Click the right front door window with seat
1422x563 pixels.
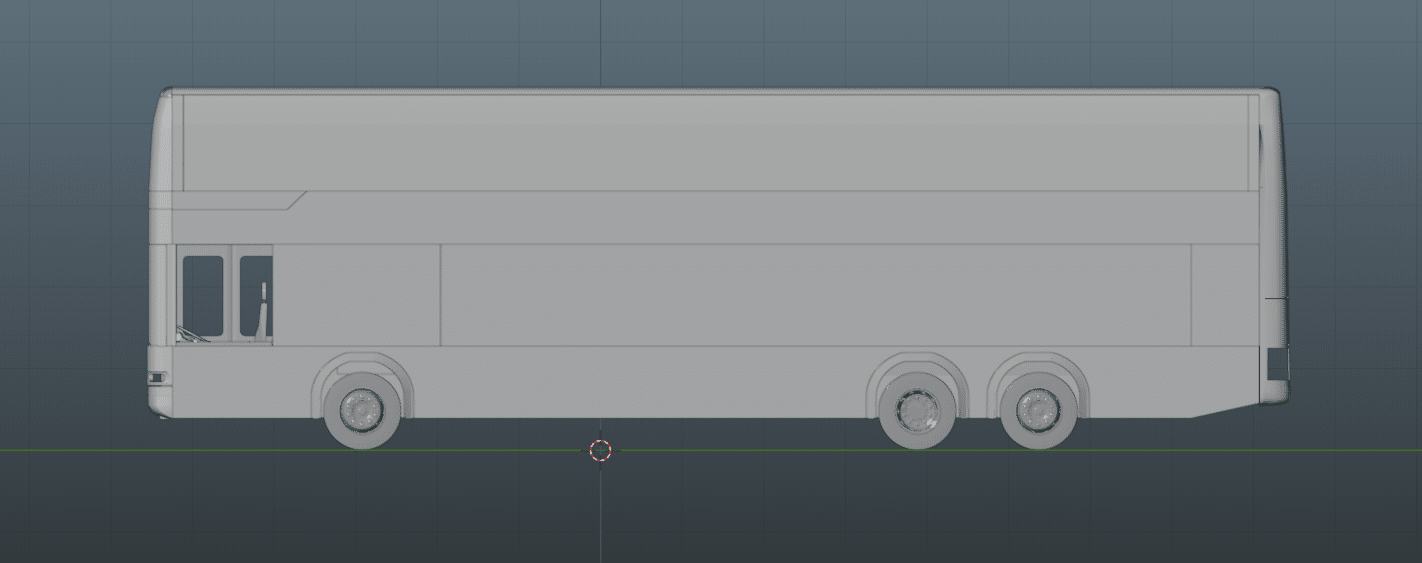click(x=256, y=296)
